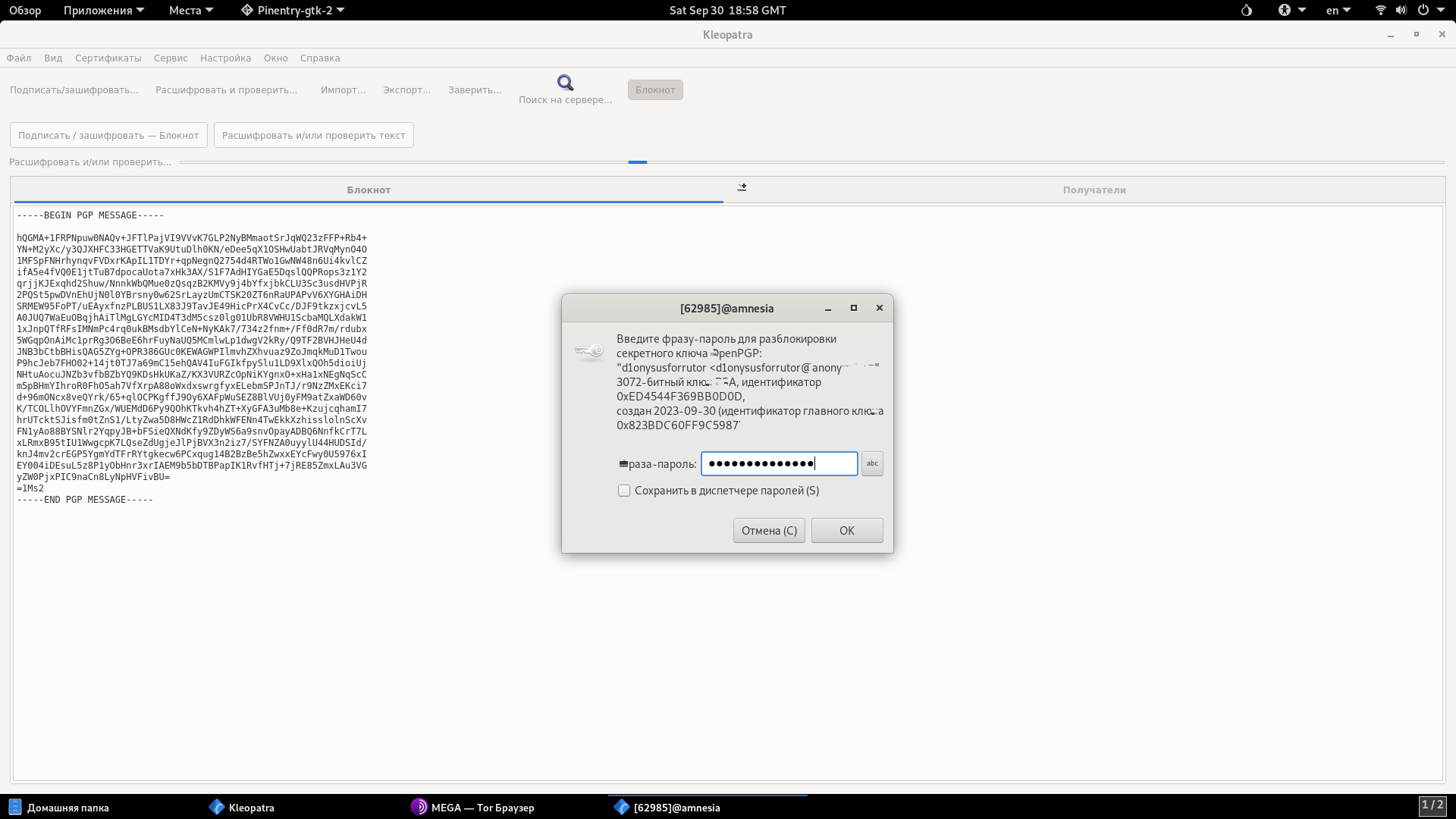
Task: Click the volume speaker icon
Action: pos(1401,11)
